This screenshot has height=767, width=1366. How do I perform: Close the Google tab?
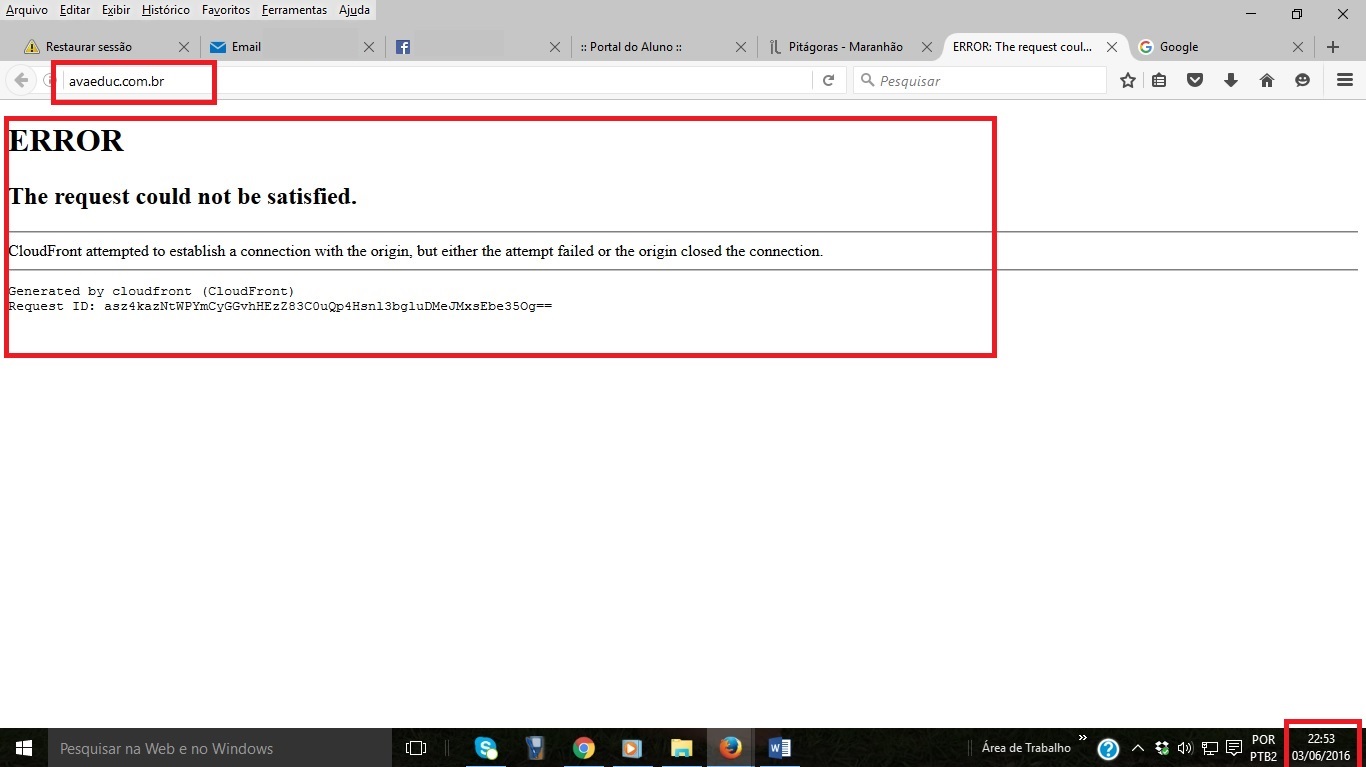(1298, 47)
